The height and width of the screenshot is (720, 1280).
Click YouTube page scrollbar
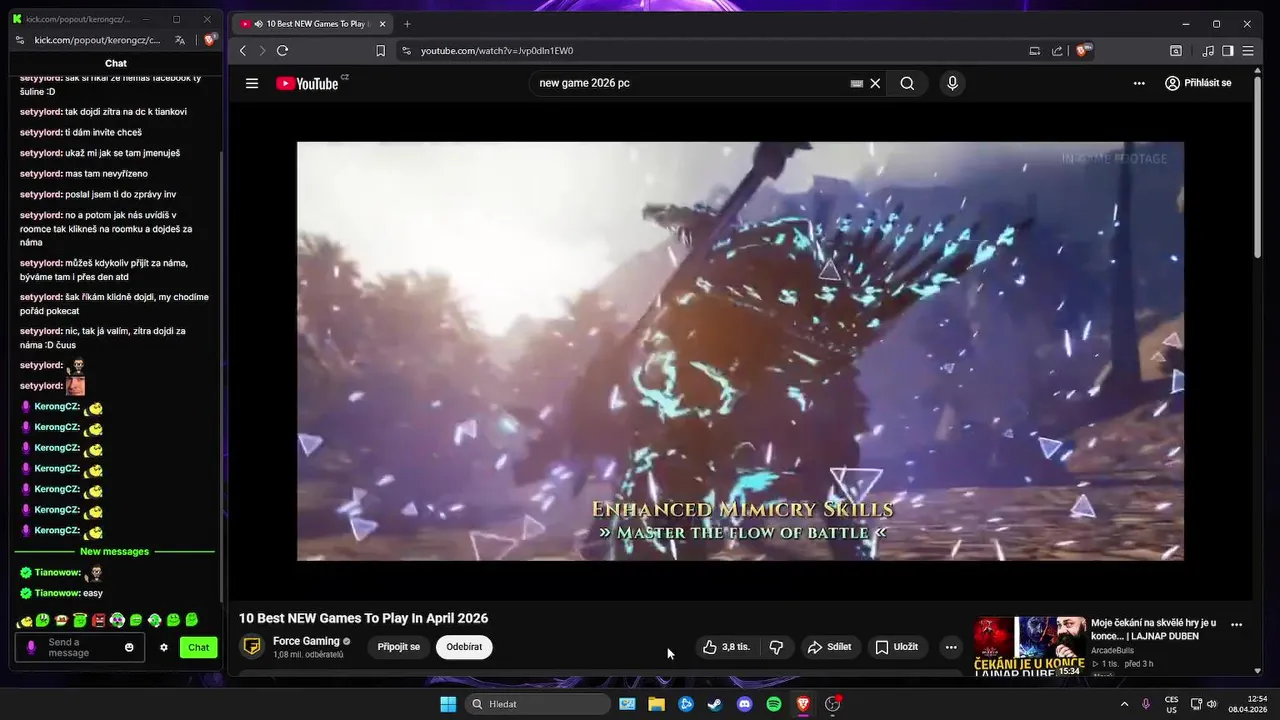tap(1257, 170)
